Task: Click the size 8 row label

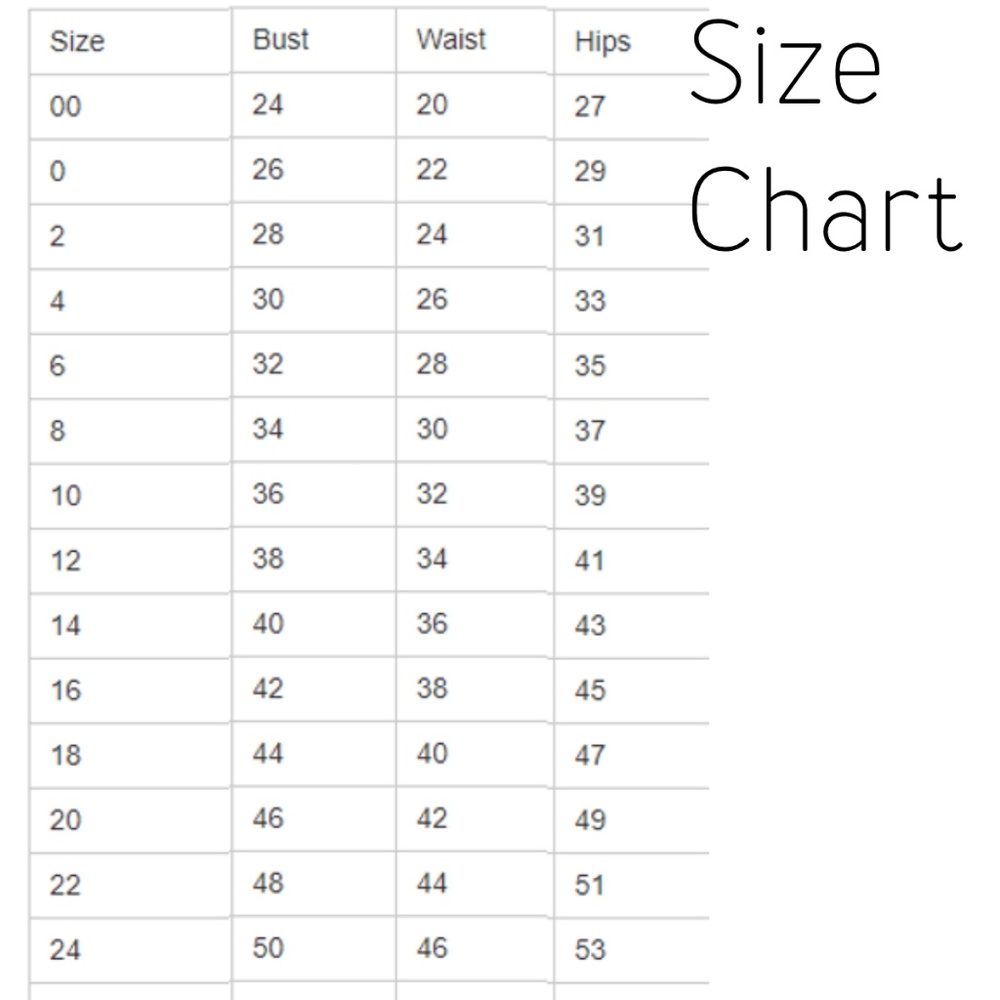Action: tap(58, 431)
